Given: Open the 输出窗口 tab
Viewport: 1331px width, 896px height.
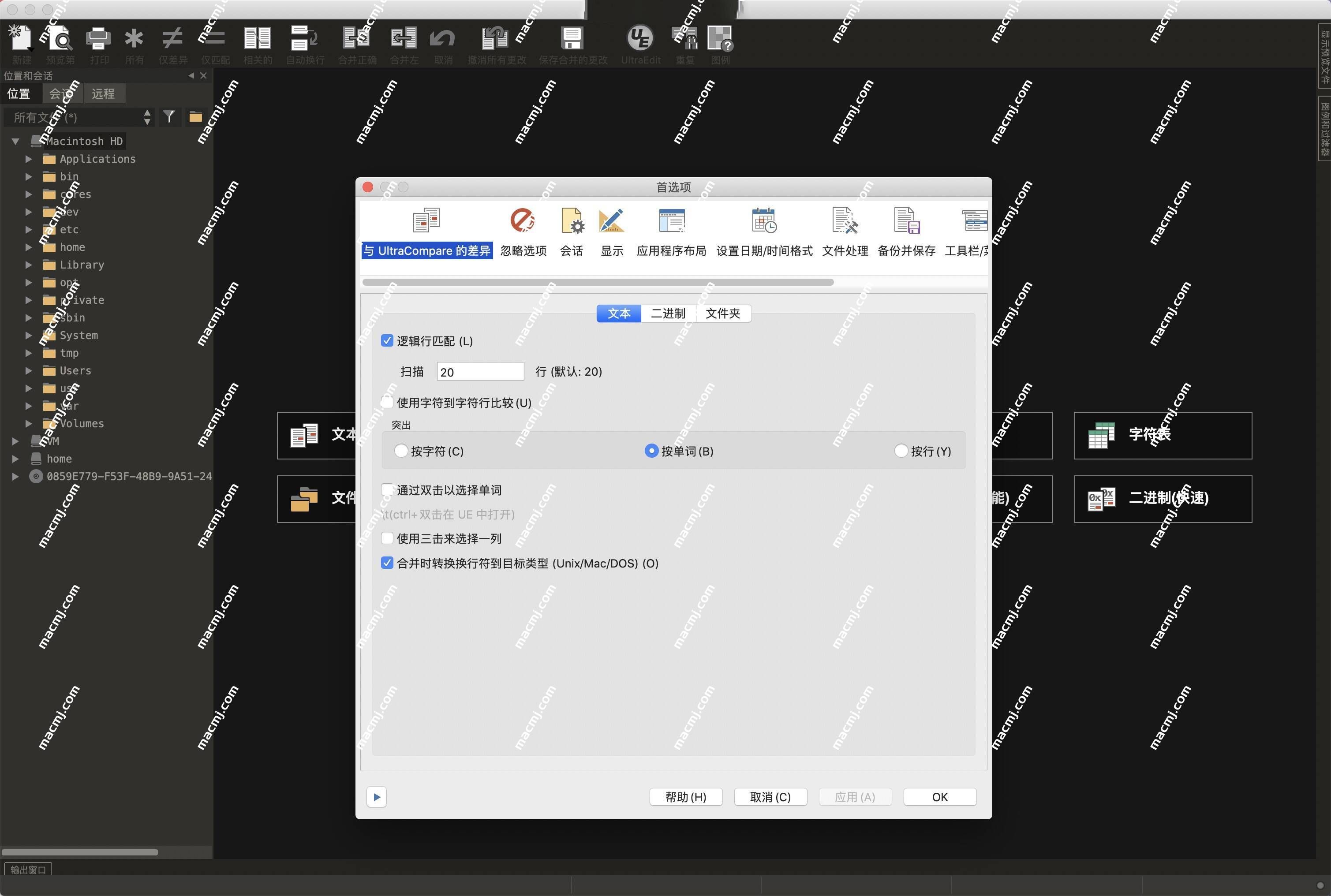Looking at the screenshot, I should (x=28, y=869).
